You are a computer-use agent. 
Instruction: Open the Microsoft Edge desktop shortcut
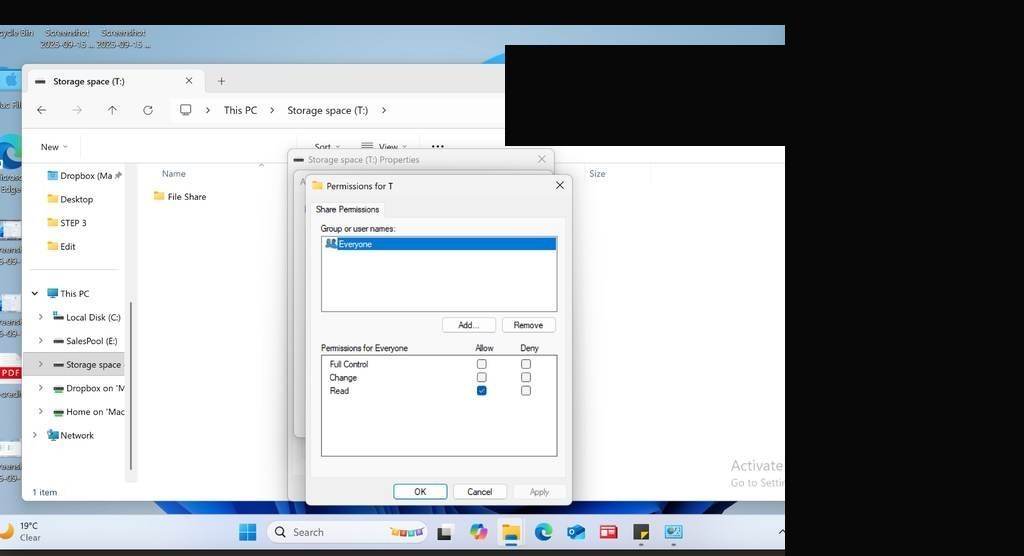point(10,163)
